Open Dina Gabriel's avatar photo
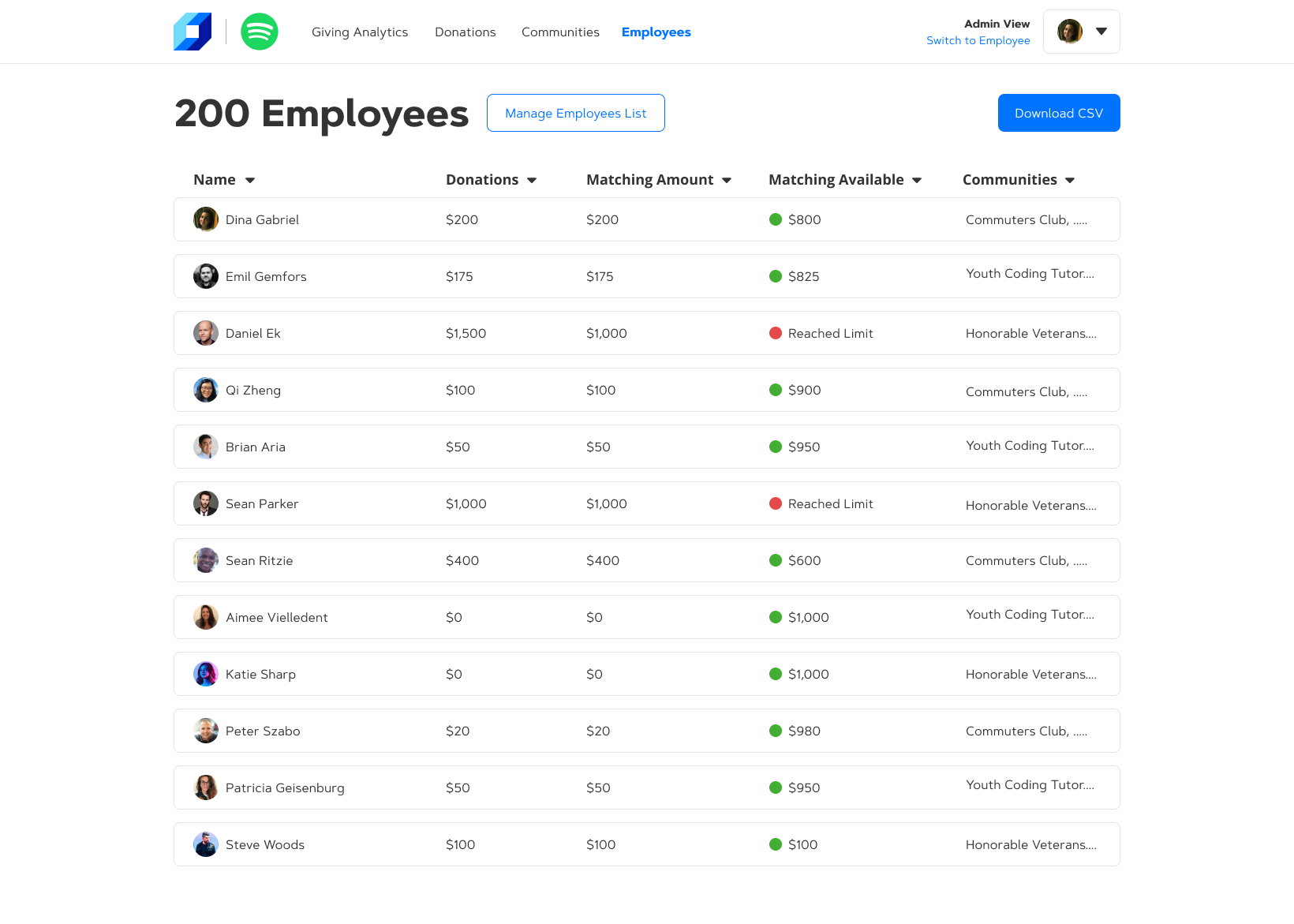This screenshot has width=1294, height=924. click(206, 219)
